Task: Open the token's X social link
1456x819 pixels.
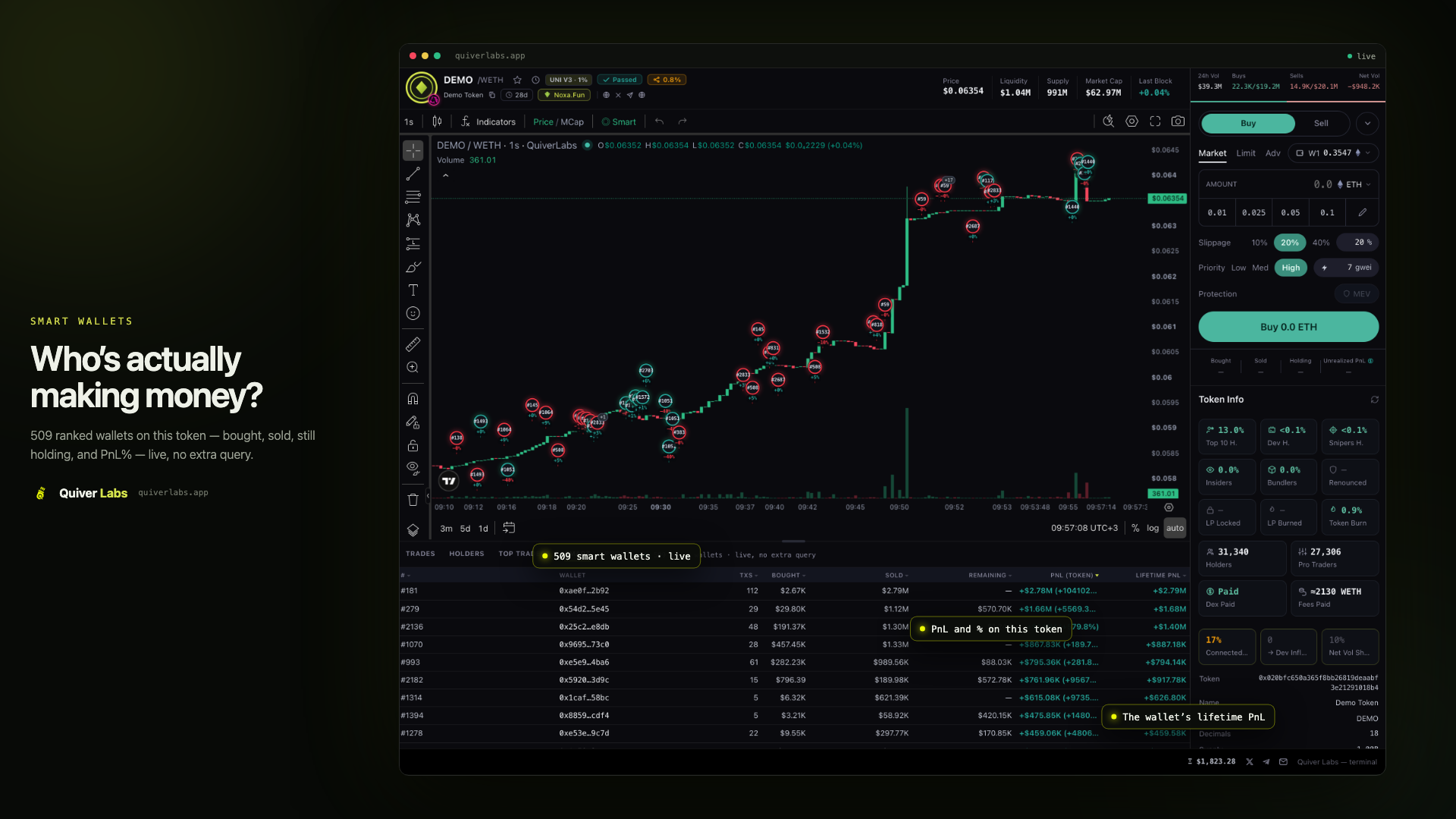Action: (x=618, y=95)
